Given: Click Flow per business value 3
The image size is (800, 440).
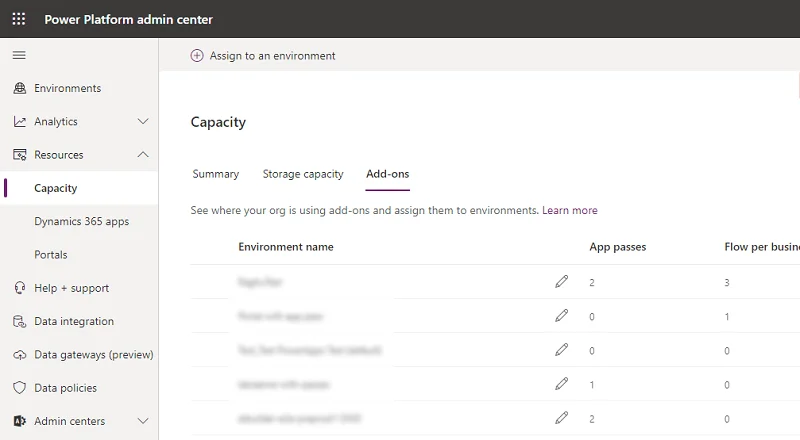Looking at the screenshot, I should pos(727,282).
